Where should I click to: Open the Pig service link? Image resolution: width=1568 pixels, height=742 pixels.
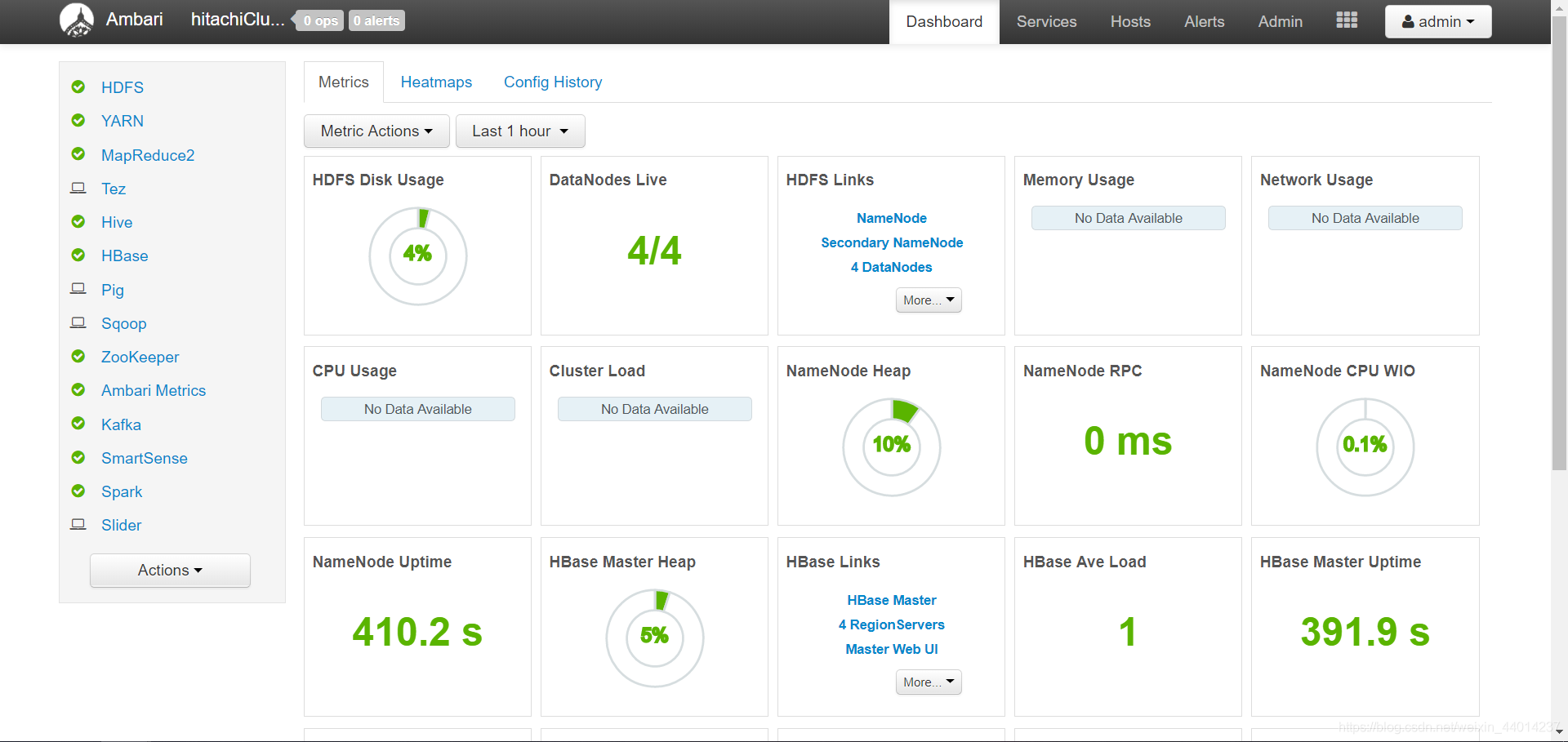pyautogui.click(x=113, y=290)
